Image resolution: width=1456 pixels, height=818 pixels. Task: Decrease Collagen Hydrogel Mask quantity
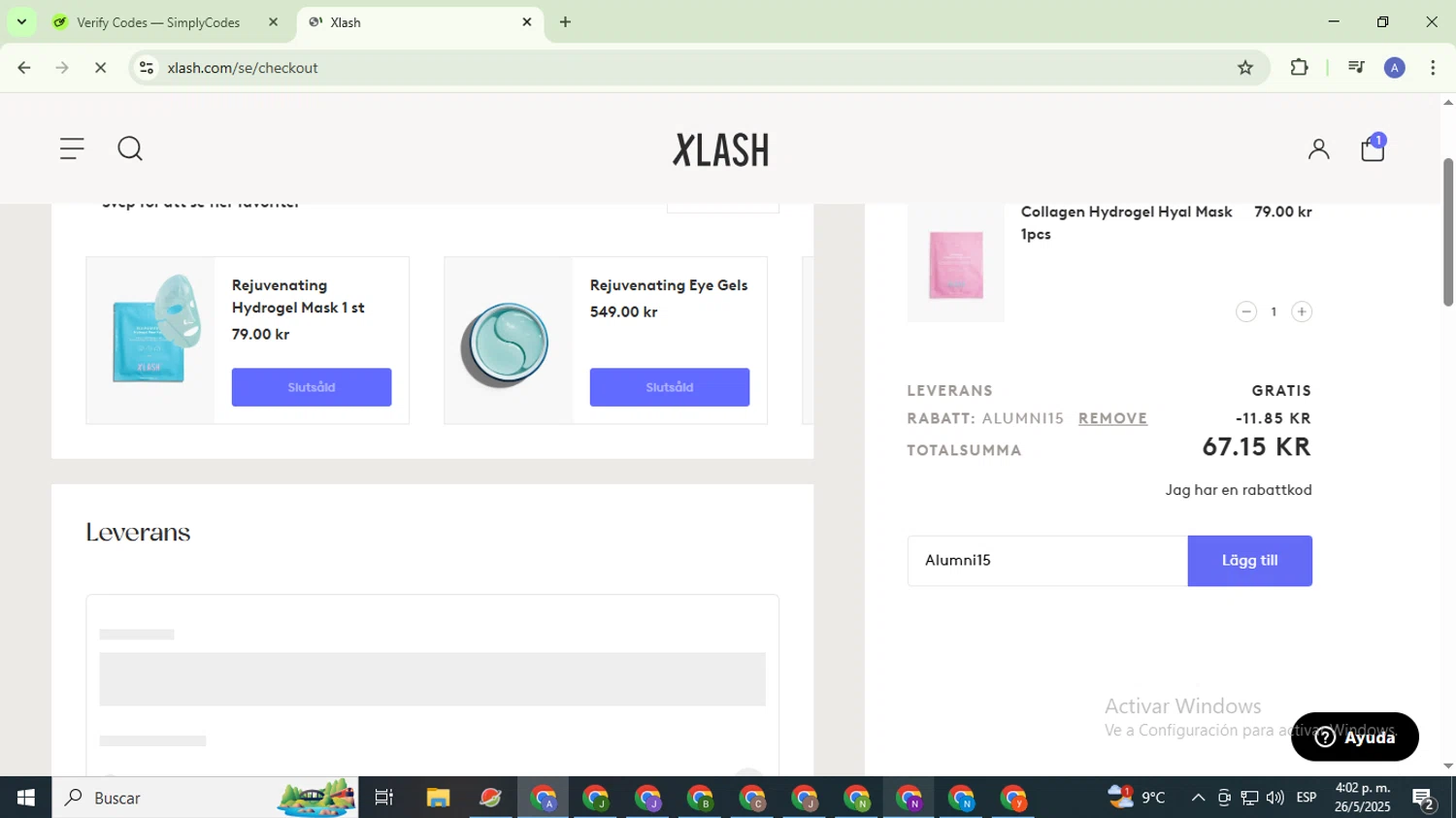[x=1246, y=311]
